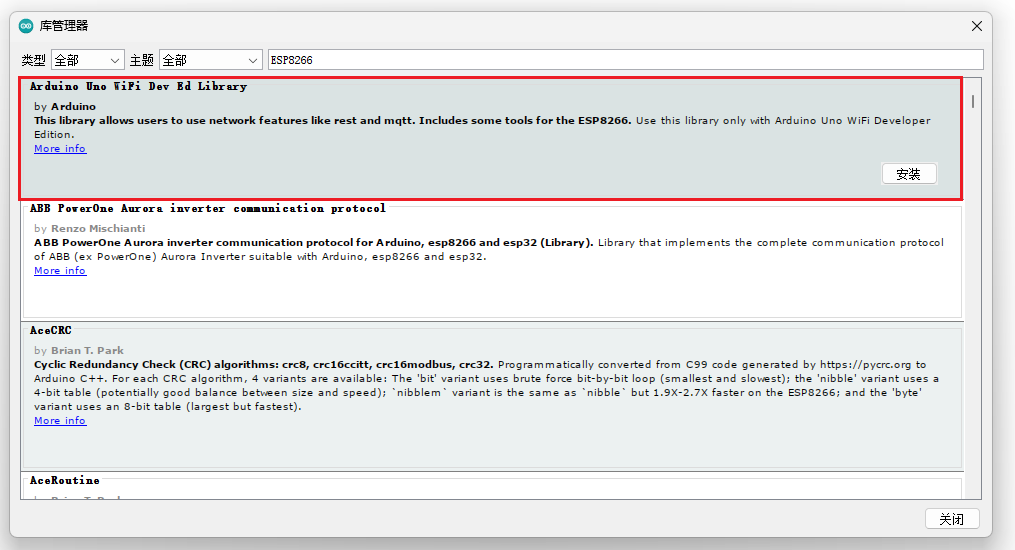Click the 主题 label text

142,60
